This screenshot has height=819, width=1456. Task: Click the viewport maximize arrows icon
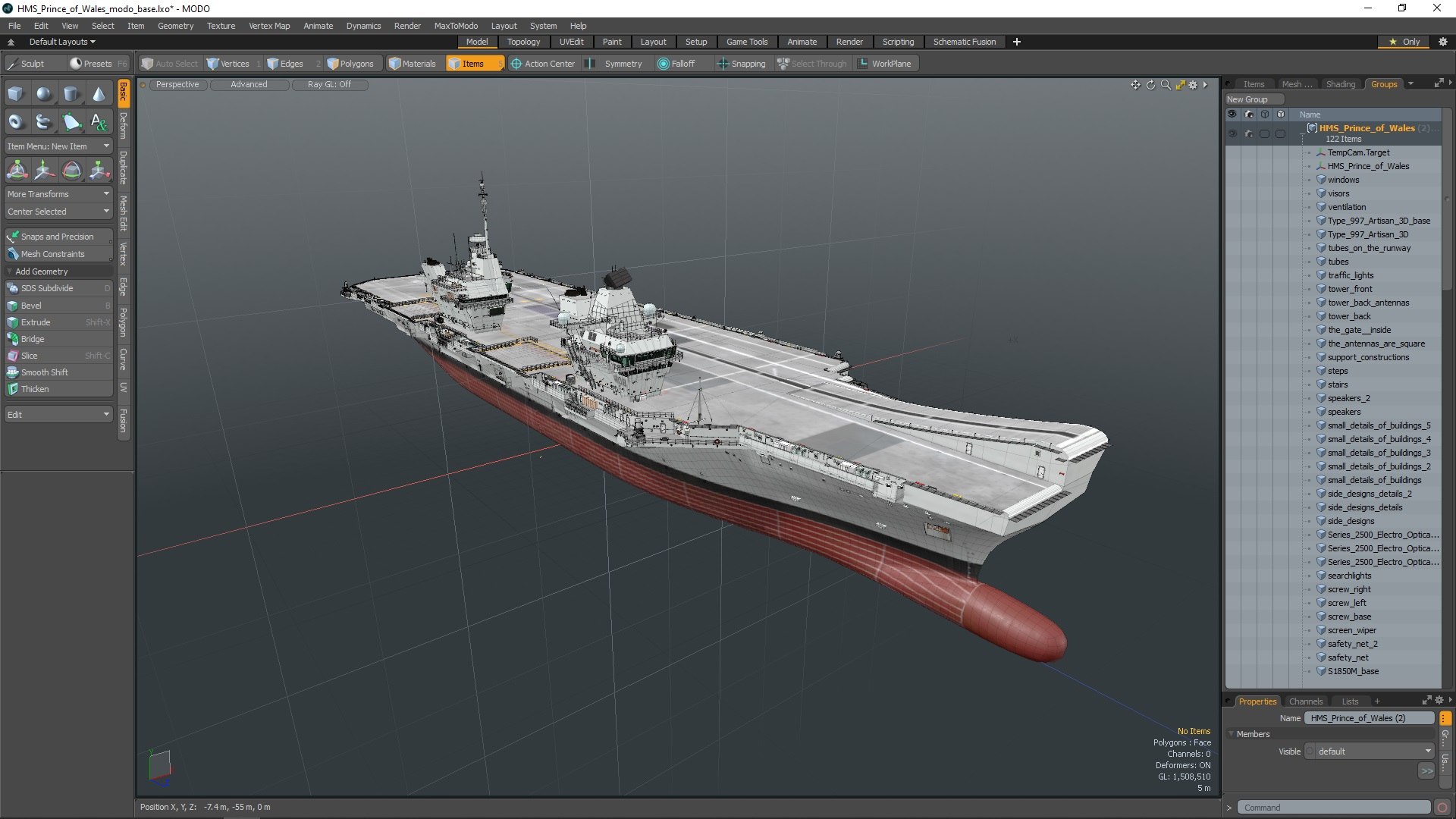(1180, 85)
